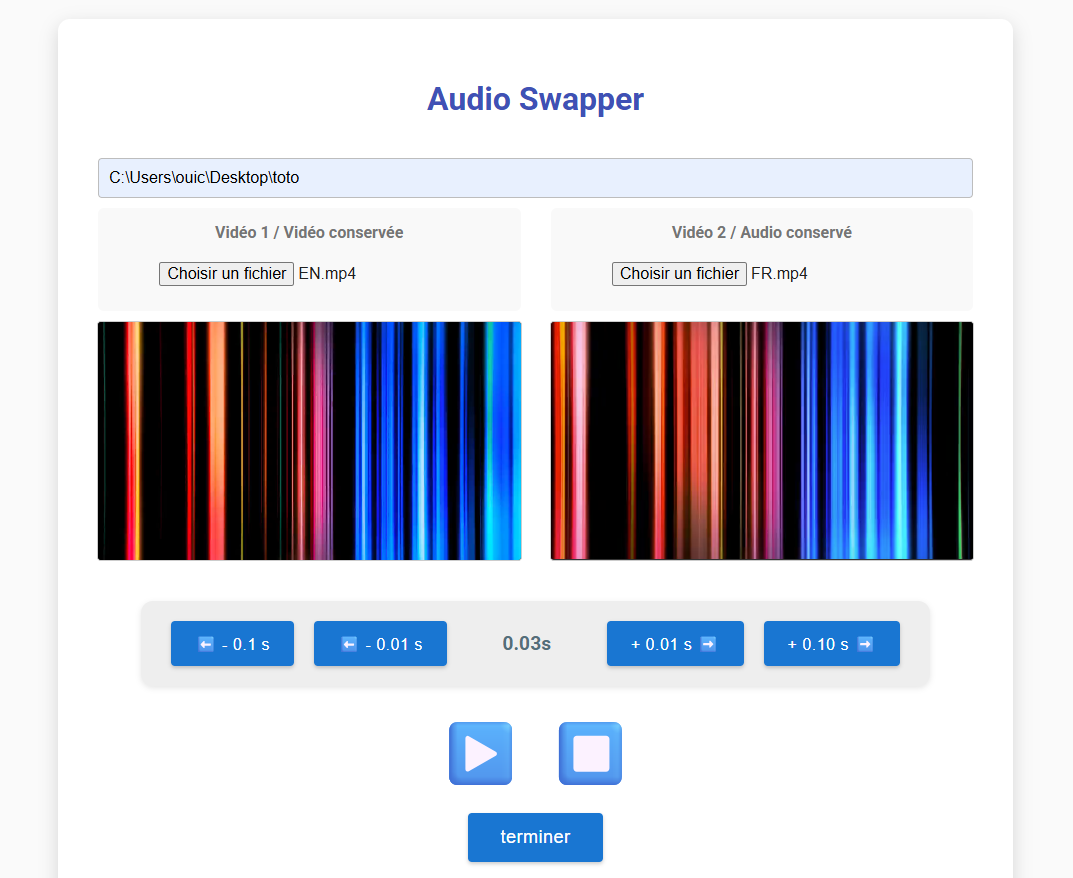Image resolution: width=1073 pixels, height=878 pixels.
Task: Click the Audio Swapper title
Action: (x=535, y=99)
